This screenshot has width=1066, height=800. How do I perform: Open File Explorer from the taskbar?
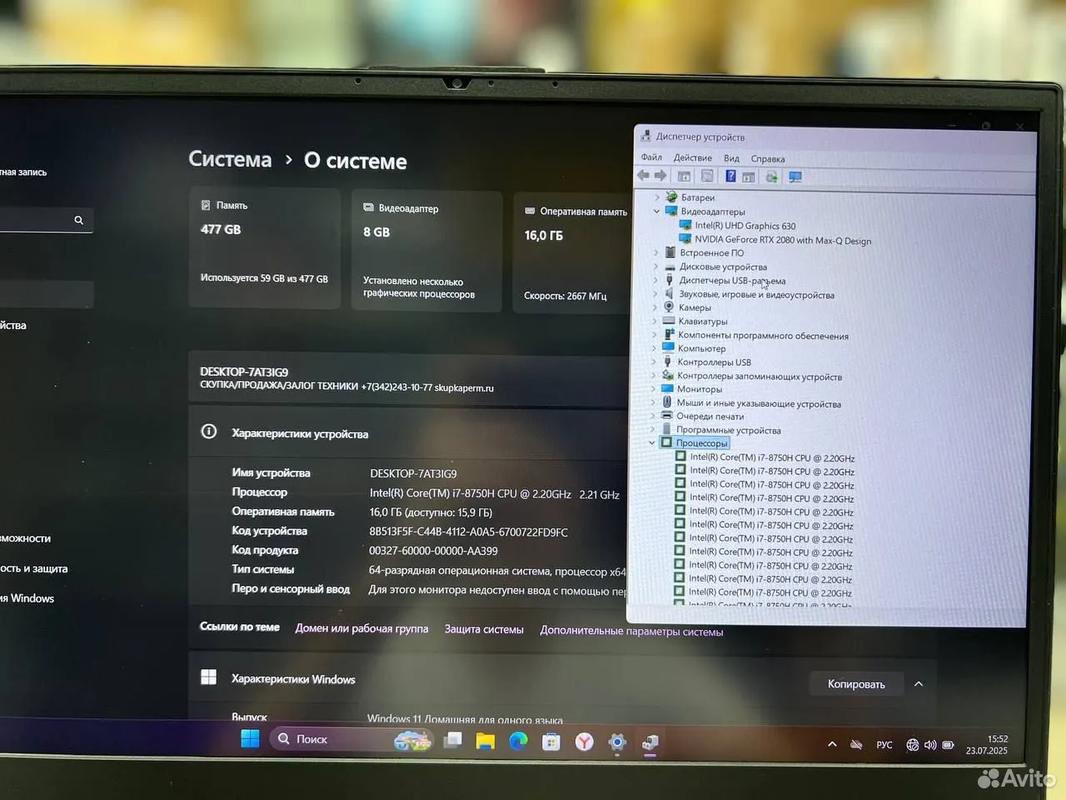click(485, 741)
